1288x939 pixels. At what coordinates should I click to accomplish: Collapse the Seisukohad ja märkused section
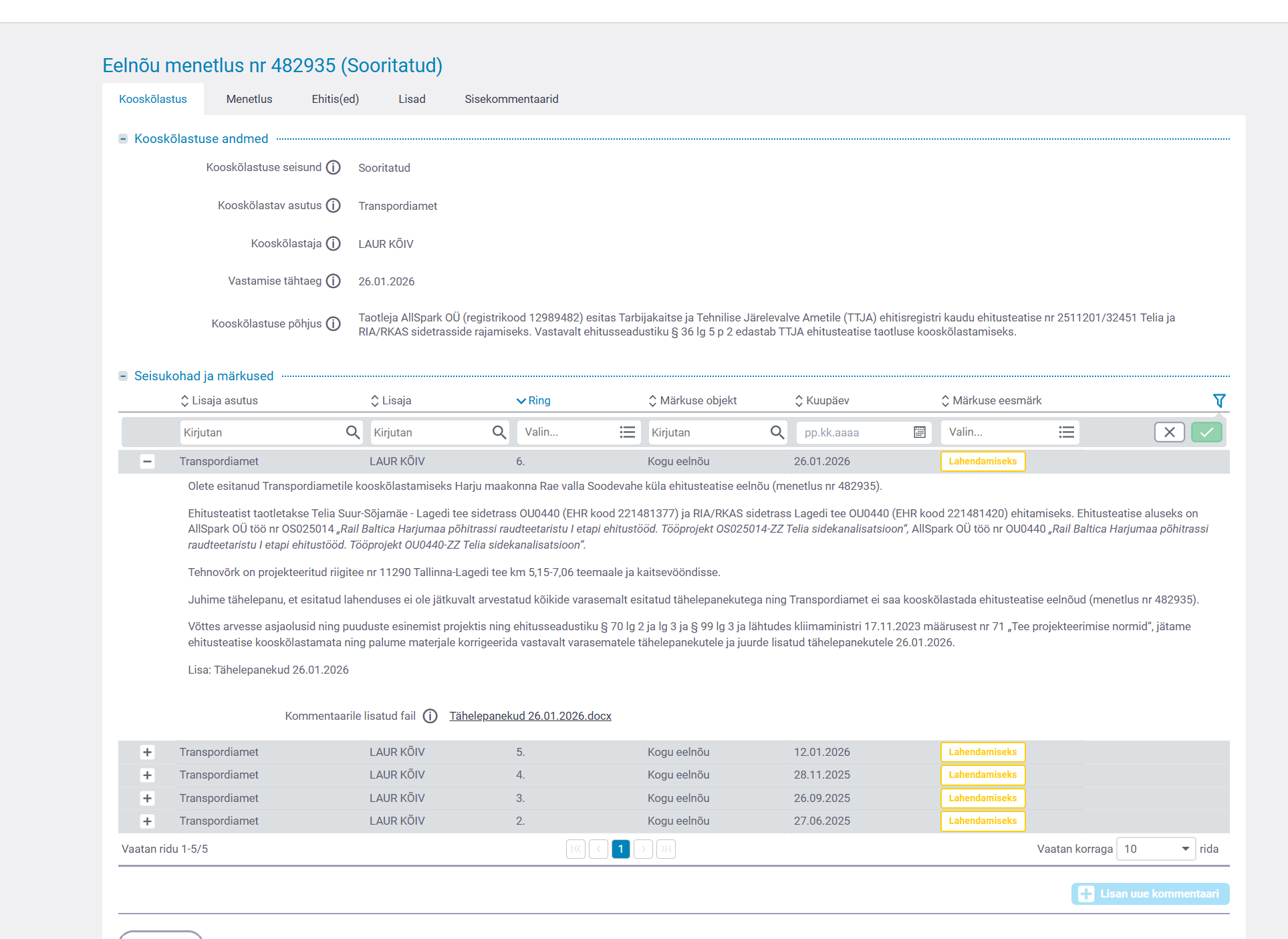[x=123, y=376]
